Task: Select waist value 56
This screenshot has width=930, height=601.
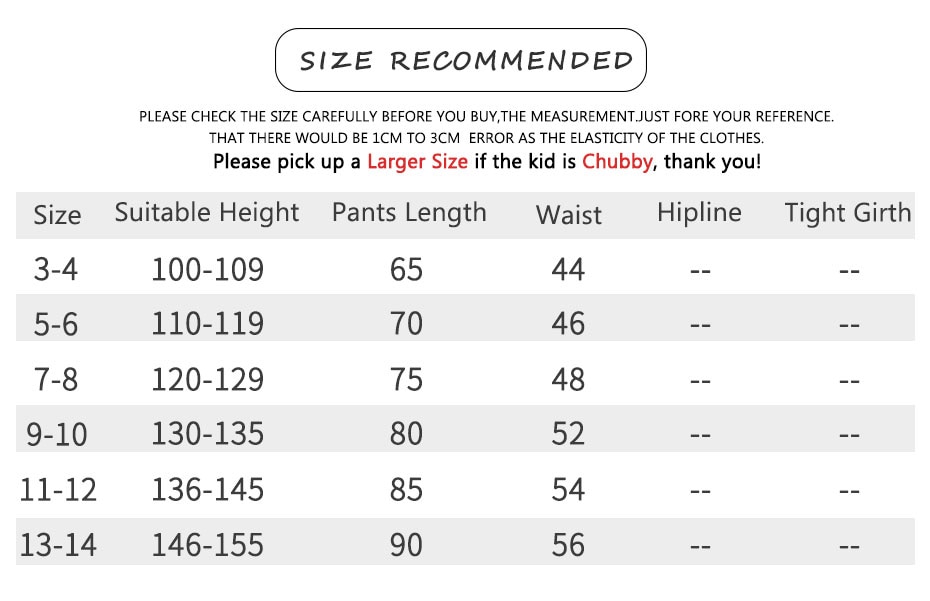Action: [x=568, y=545]
